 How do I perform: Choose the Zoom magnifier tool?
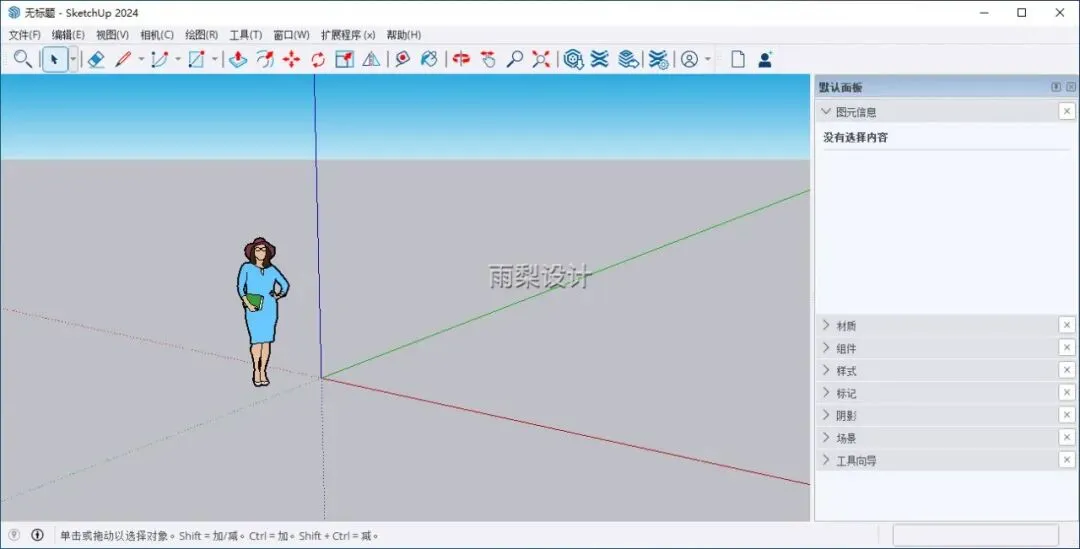515,59
